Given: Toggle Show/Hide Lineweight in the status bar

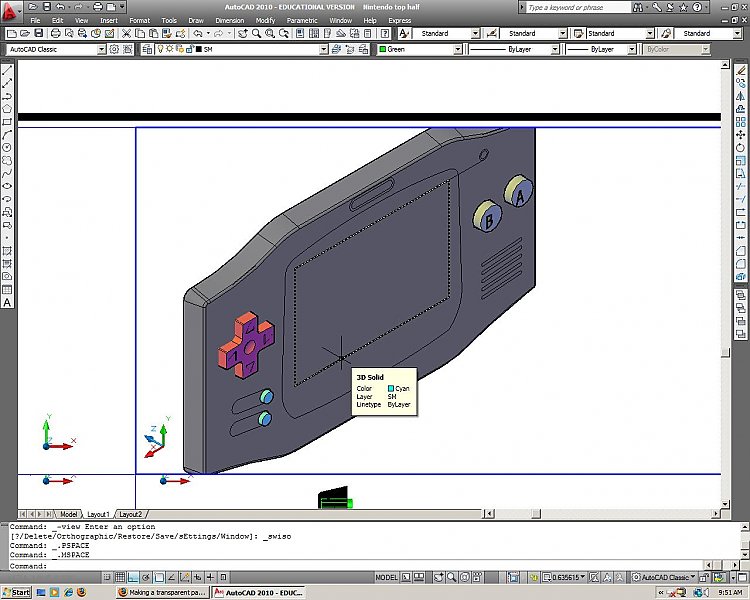Looking at the screenshot, I should [210, 577].
